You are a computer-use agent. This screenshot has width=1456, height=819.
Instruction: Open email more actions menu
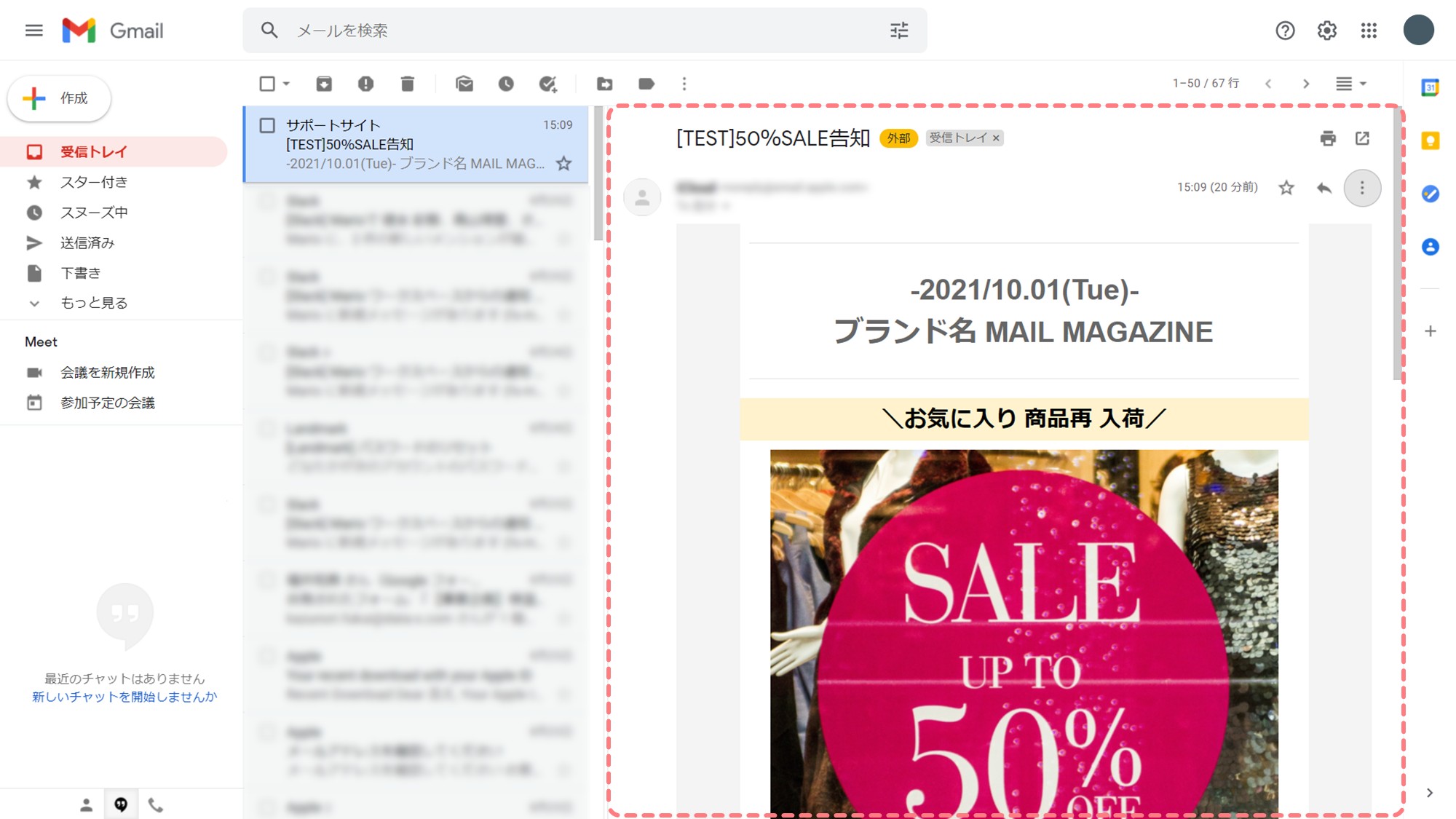(1362, 188)
